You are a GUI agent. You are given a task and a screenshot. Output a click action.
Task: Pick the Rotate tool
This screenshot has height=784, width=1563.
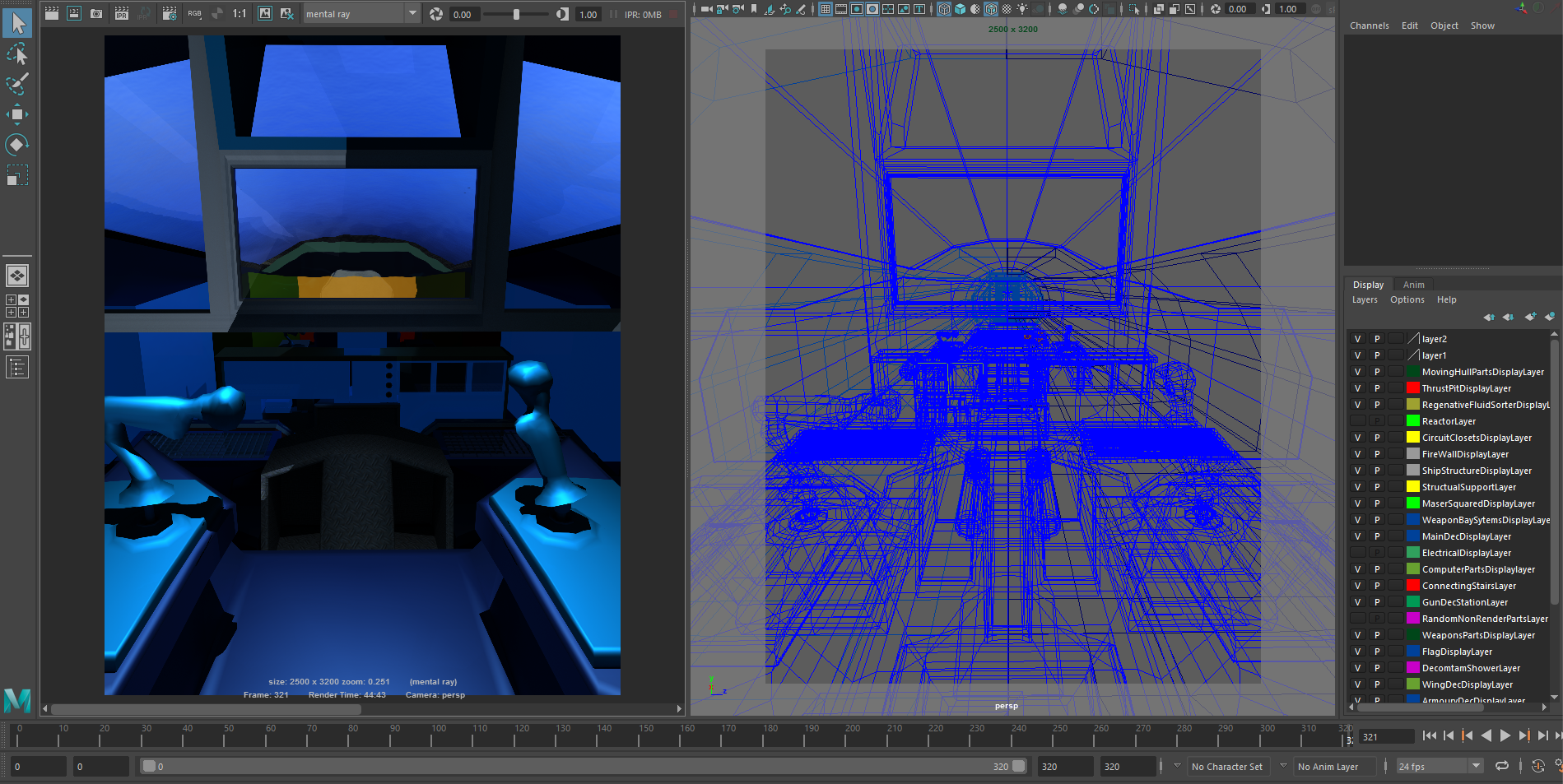(x=17, y=145)
